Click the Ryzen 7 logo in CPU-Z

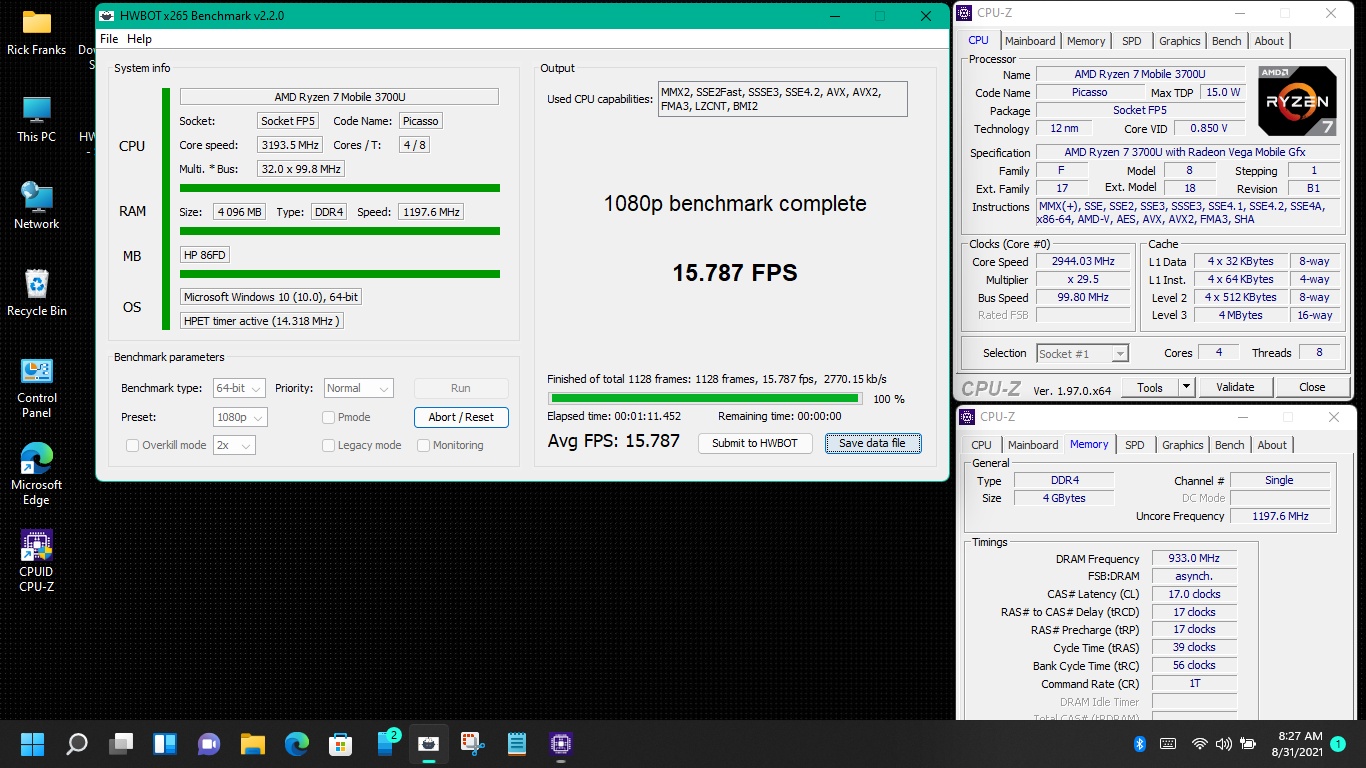pyautogui.click(x=1297, y=101)
